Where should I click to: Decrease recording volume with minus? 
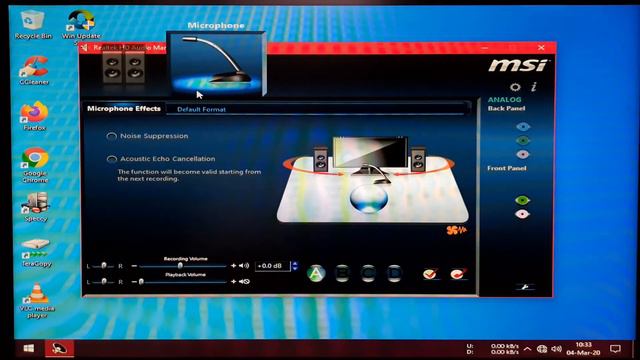(134, 266)
